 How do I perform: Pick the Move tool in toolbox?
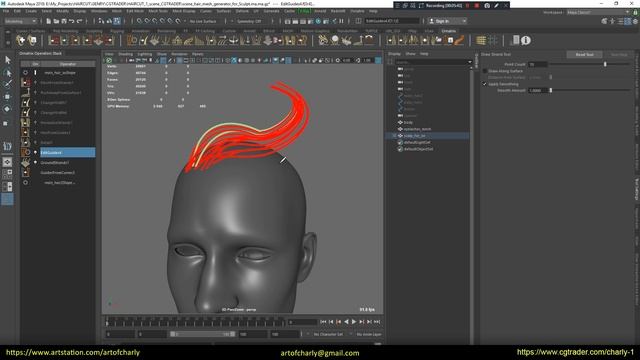pos(7,97)
